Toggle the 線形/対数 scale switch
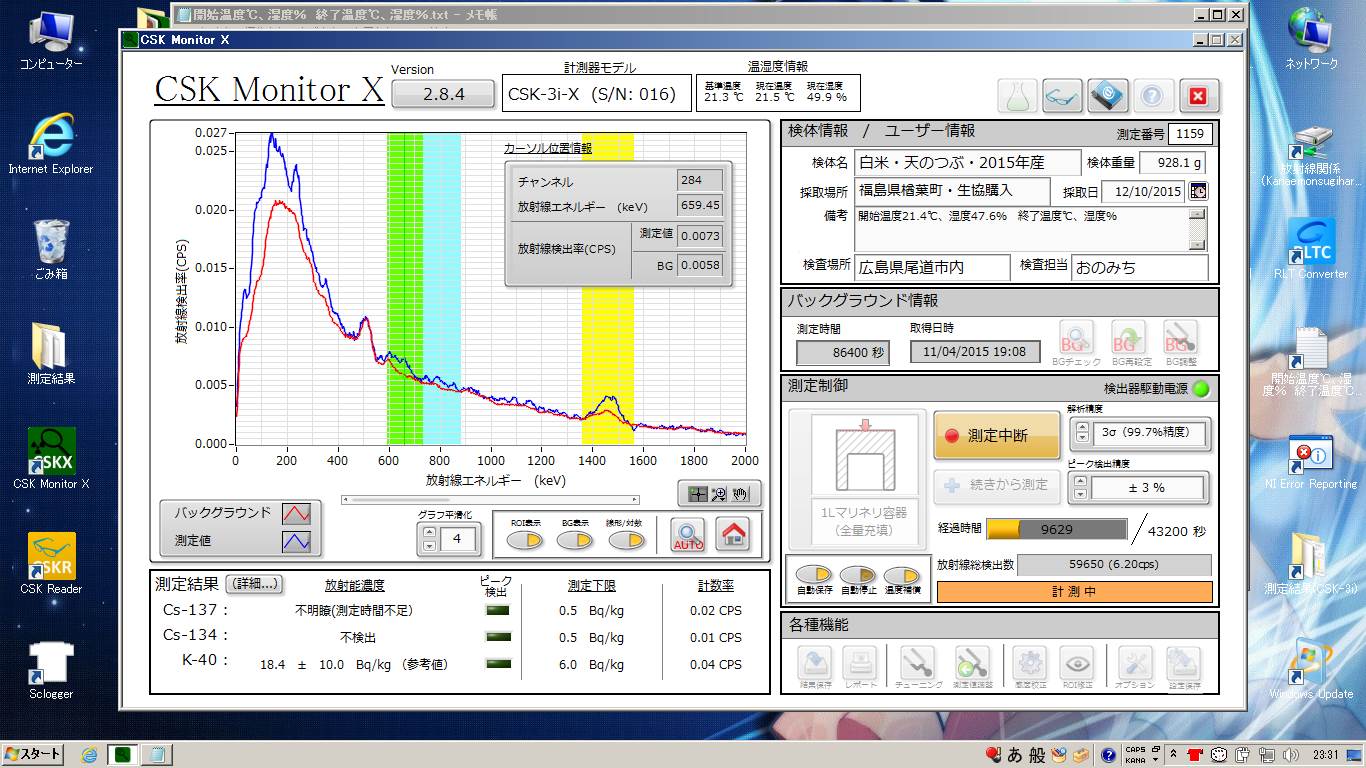The image size is (1366, 768). click(x=626, y=540)
